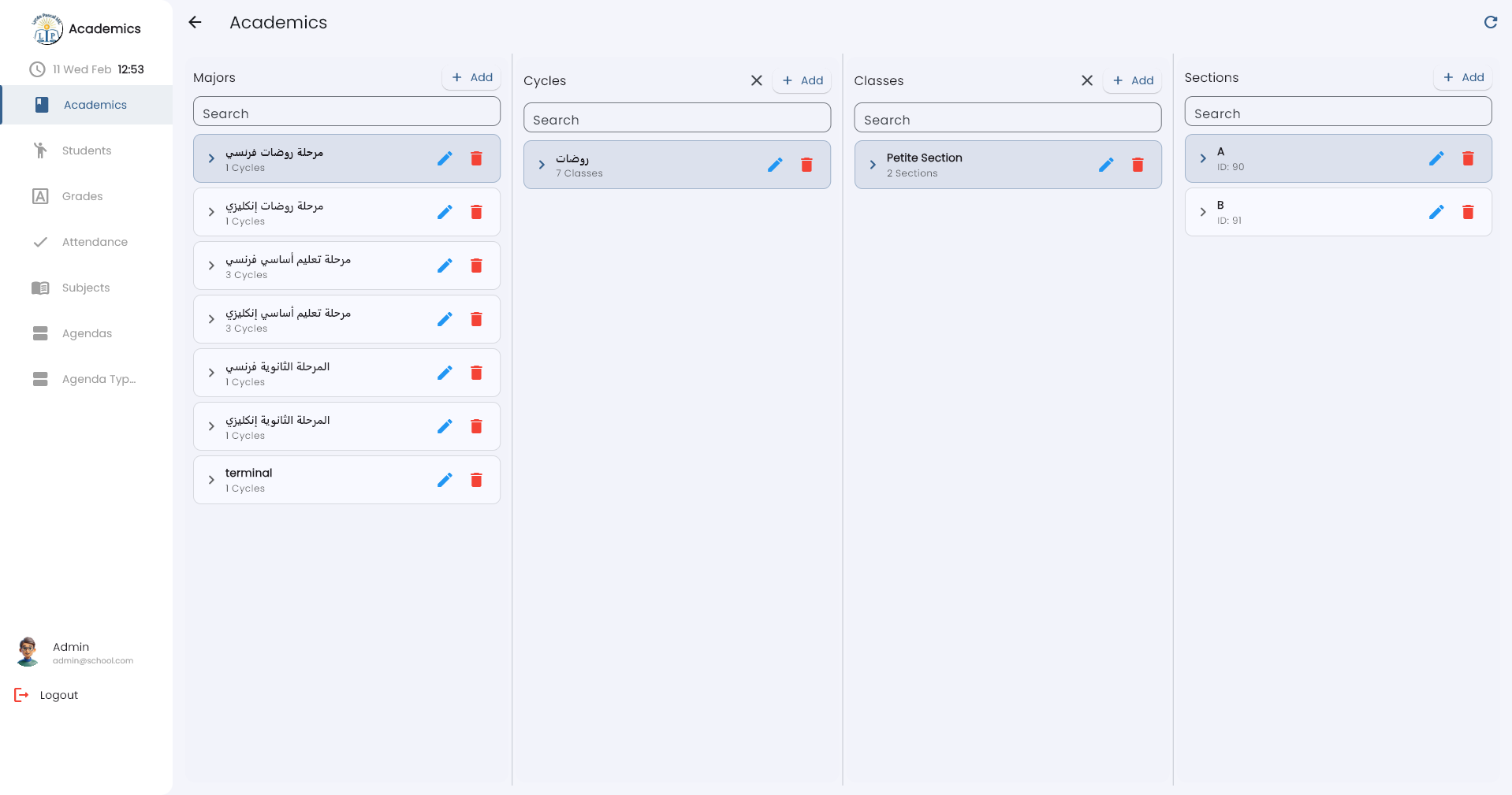Edit section B with pencil icon
Image resolution: width=1512 pixels, height=795 pixels.
[x=1436, y=212]
